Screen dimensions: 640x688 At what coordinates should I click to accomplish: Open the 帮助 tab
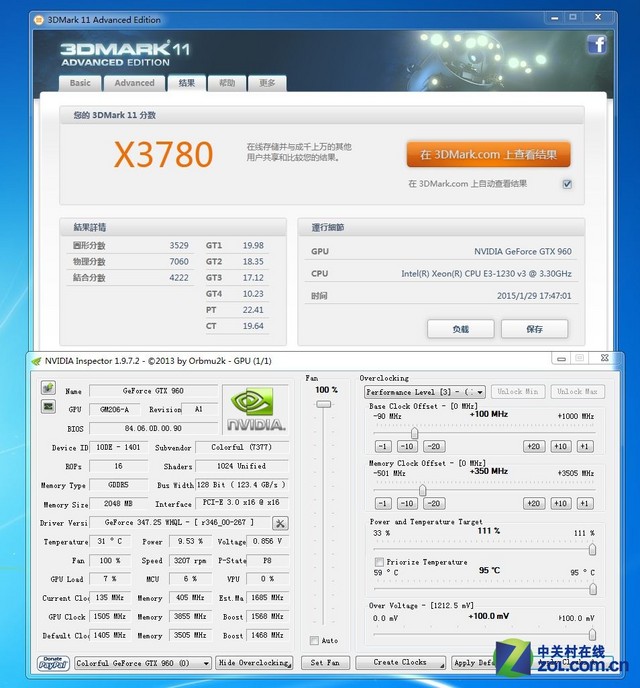coord(227,83)
